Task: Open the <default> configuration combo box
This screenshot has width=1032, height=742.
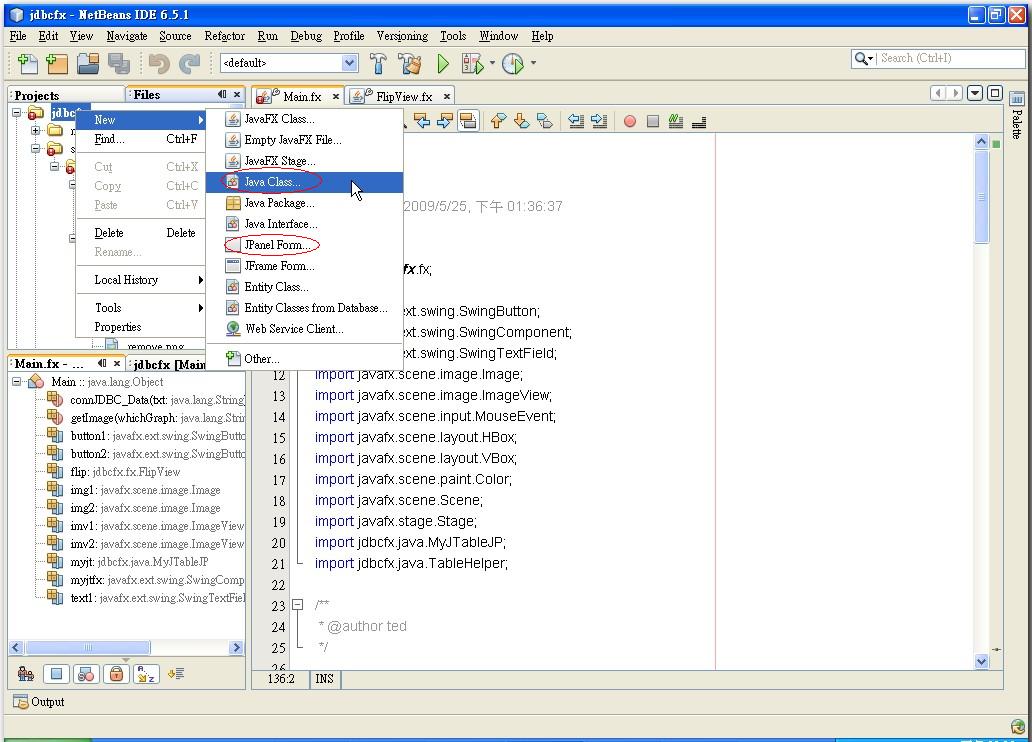Action: point(288,63)
